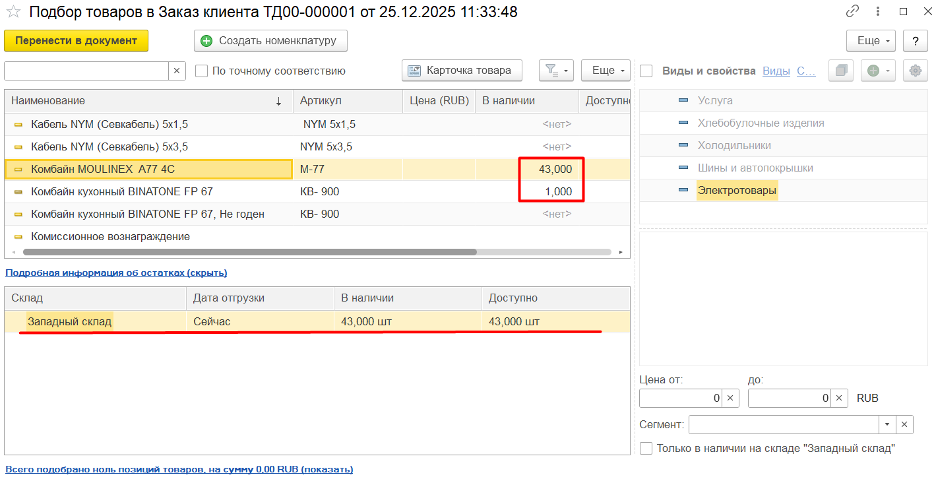Image resolution: width=936 pixels, height=482 pixels.
Task: Hide detailed stock info via link
Action: [116, 272]
